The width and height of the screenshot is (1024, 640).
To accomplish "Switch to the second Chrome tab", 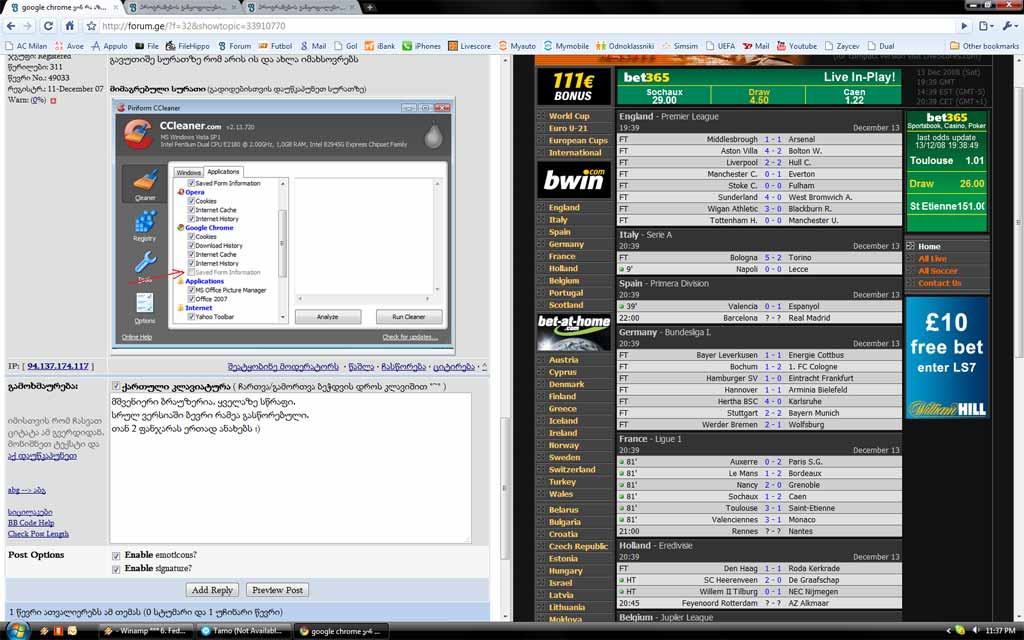I will coord(182,8).
